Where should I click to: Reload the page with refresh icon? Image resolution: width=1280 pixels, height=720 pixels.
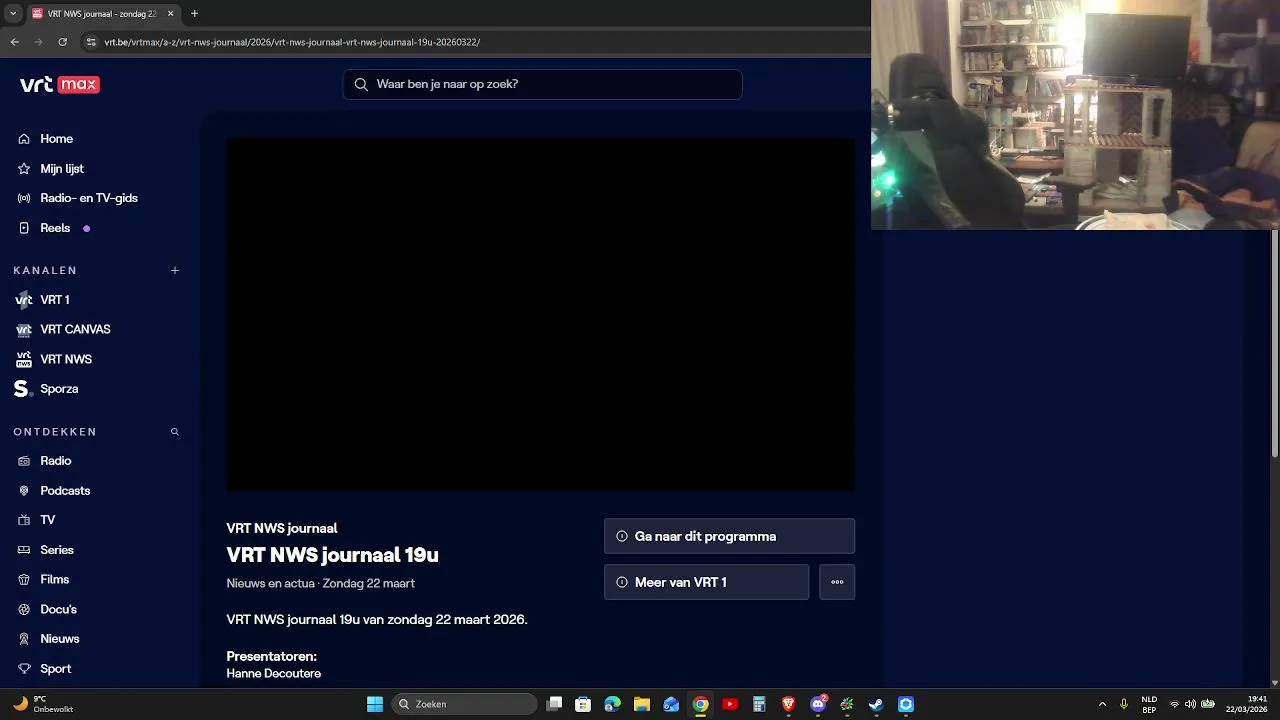(x=62, y=42)
